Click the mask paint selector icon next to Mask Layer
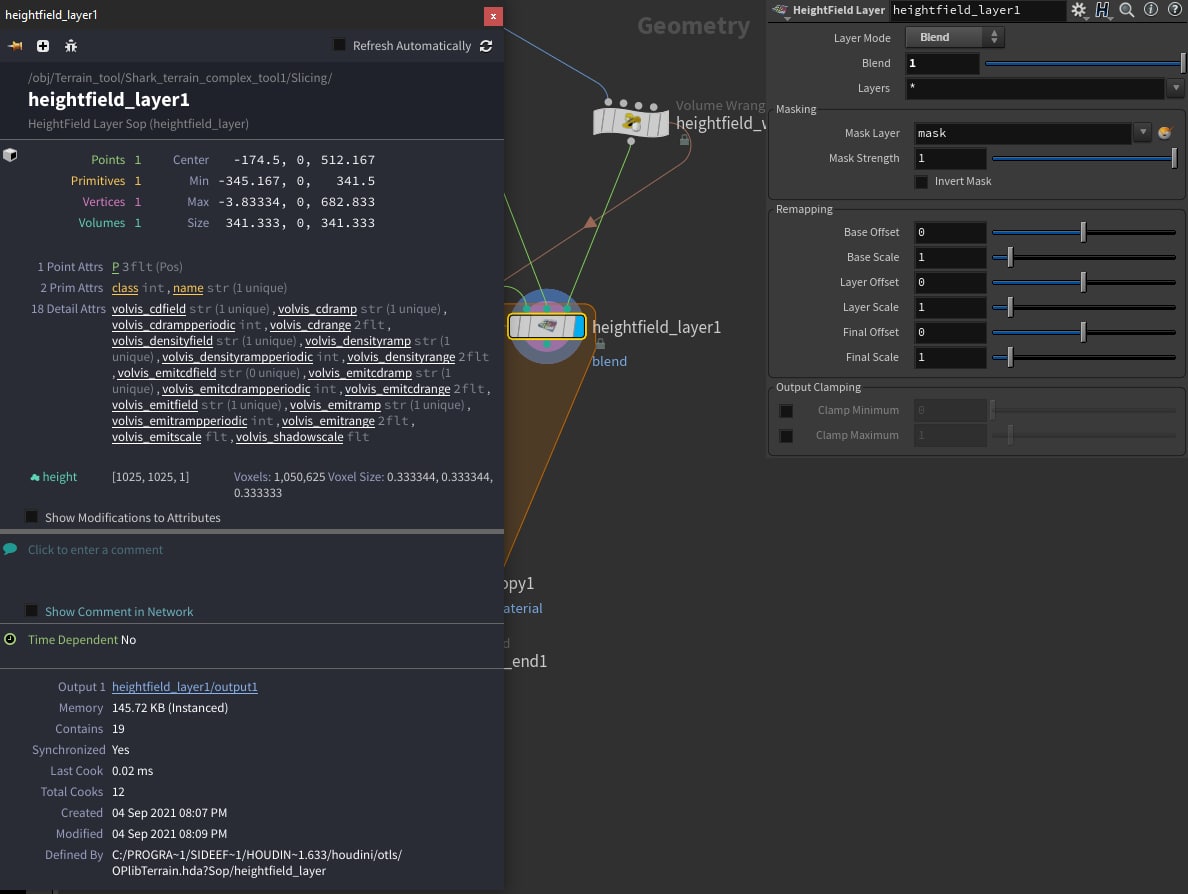 tap(1165, 133)
